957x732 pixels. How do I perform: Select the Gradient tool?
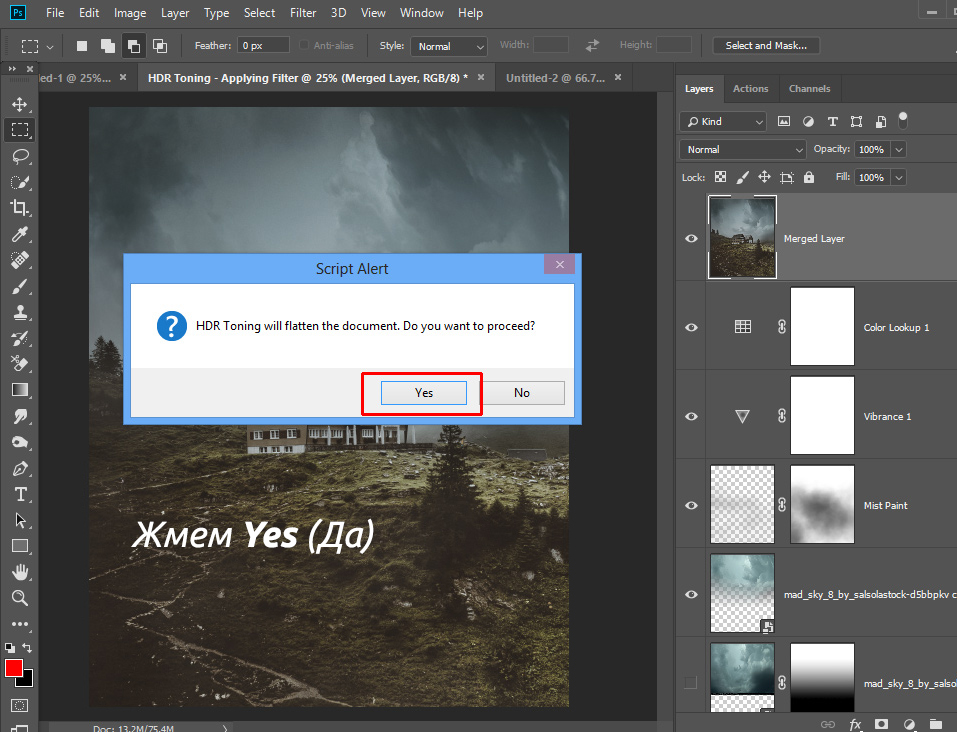(20, 390)
